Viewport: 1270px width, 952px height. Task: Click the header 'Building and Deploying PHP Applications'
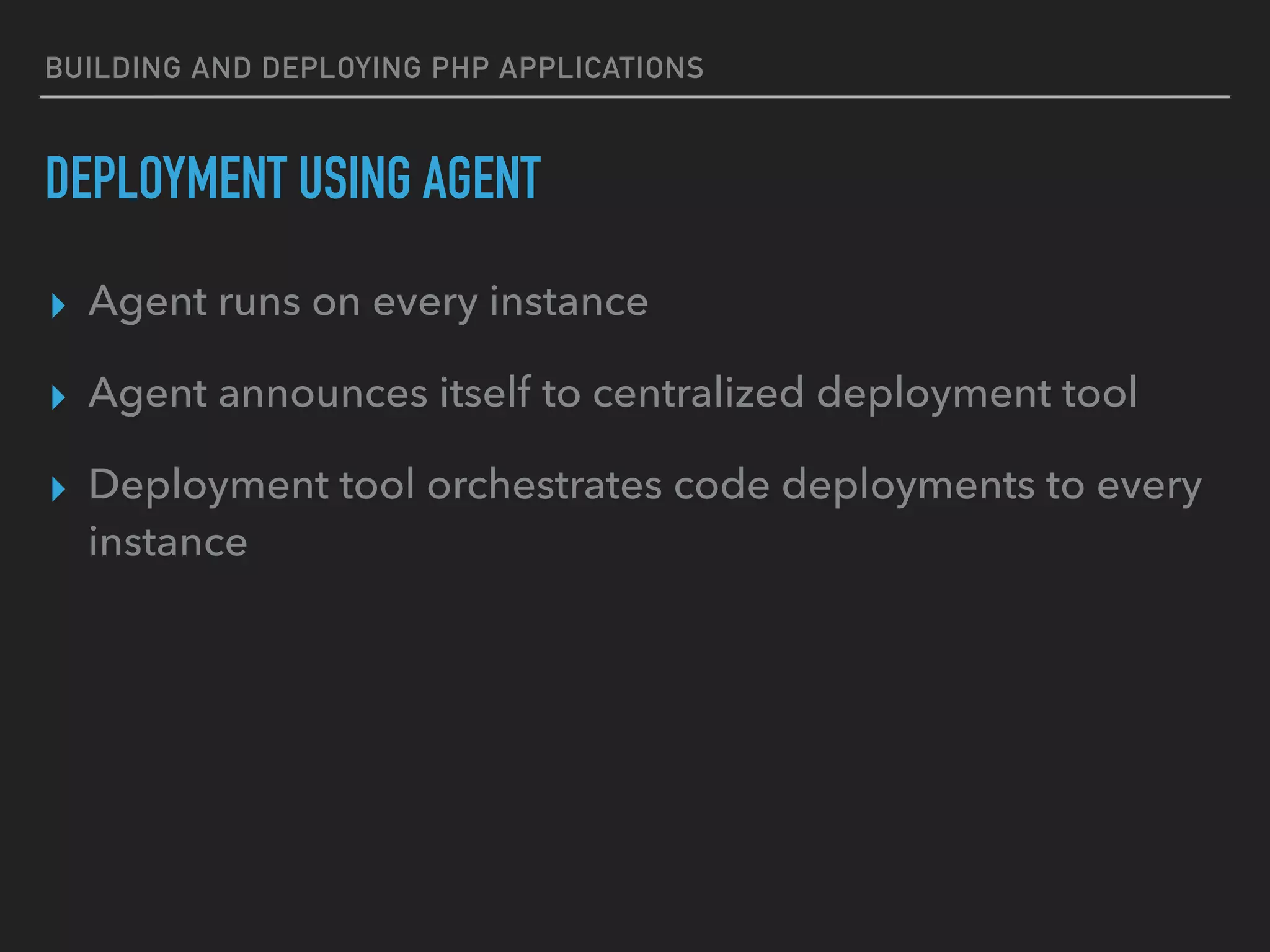pyautogui.click(x=375, y=68)
